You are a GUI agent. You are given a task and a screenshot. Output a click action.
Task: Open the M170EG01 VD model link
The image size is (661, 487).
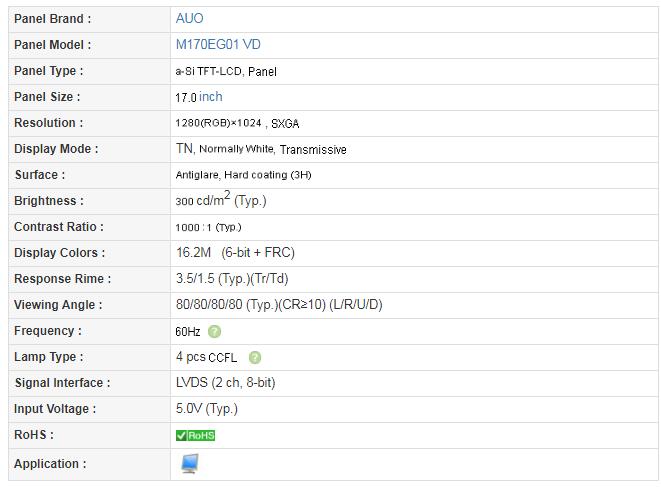tap(218, 45)
